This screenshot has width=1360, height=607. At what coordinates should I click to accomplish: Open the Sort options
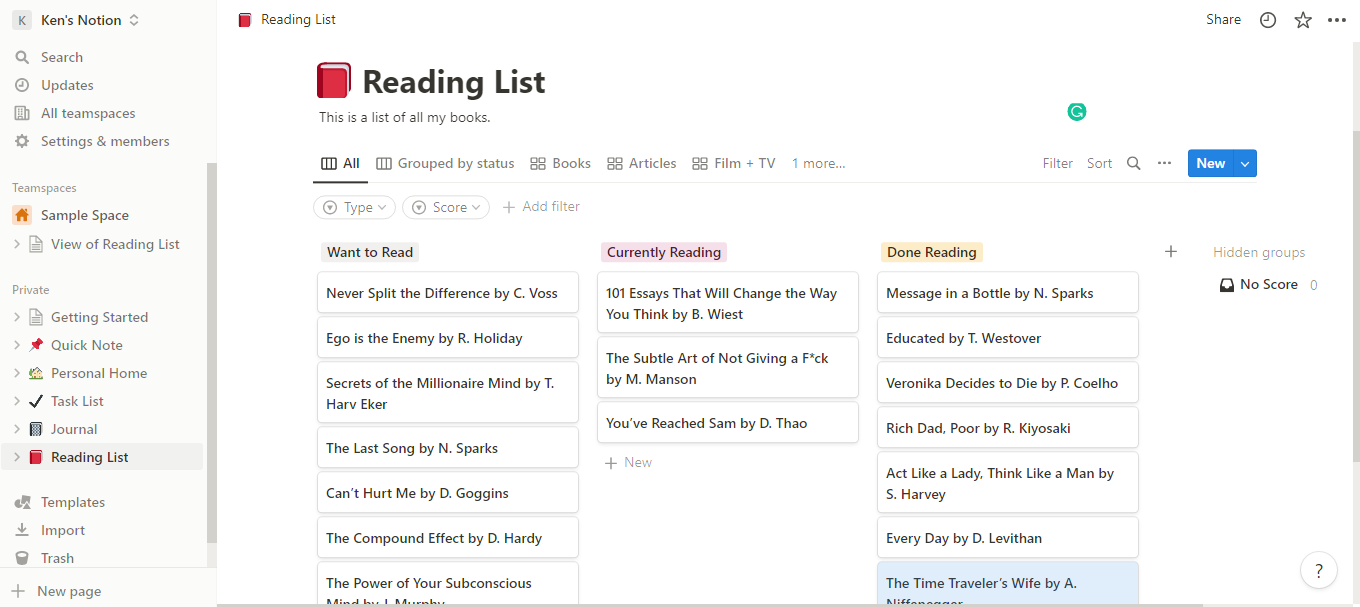pyautogui.click(x=1099, y=163)
